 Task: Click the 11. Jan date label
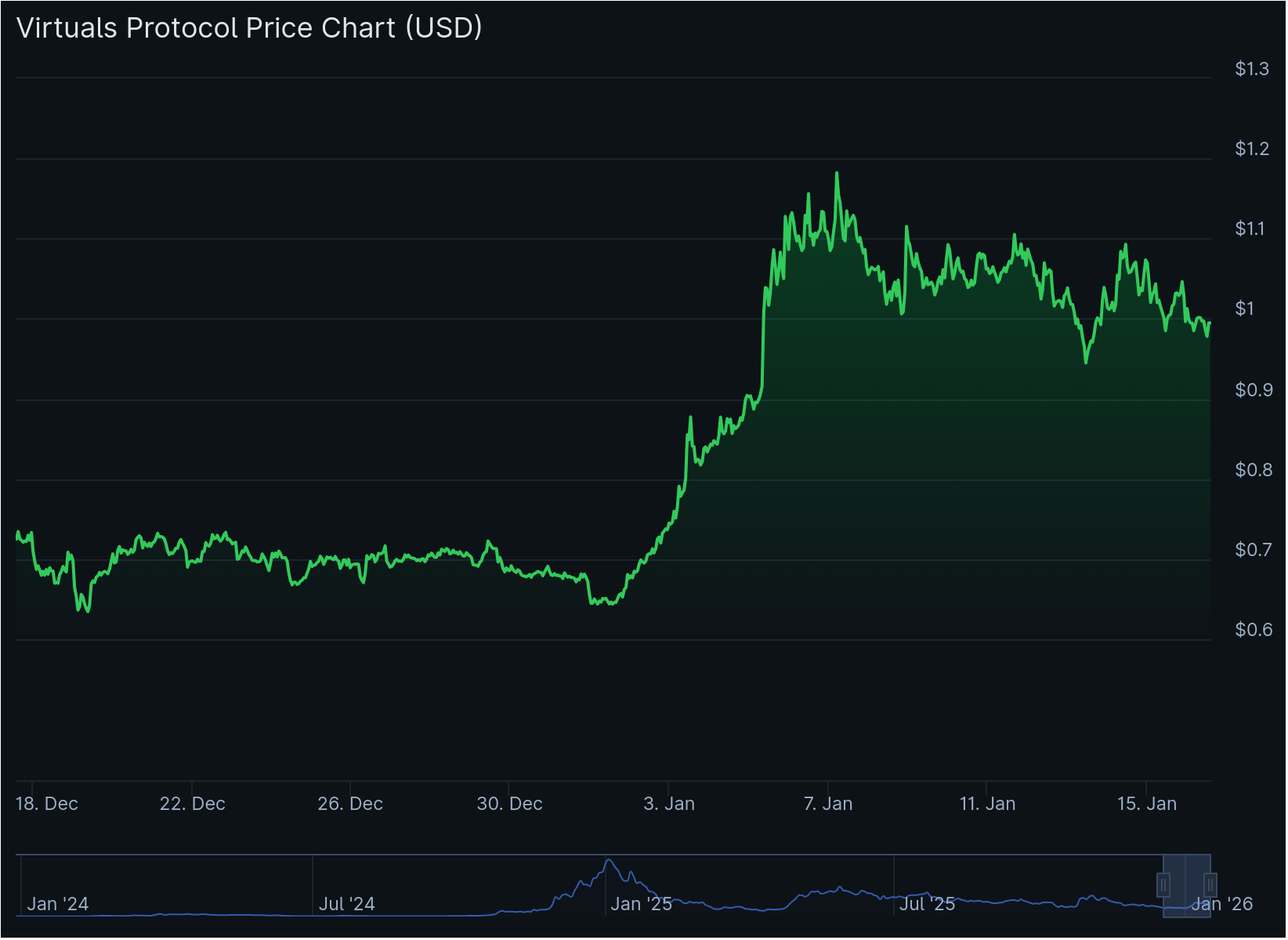click(x=987, y=804)
